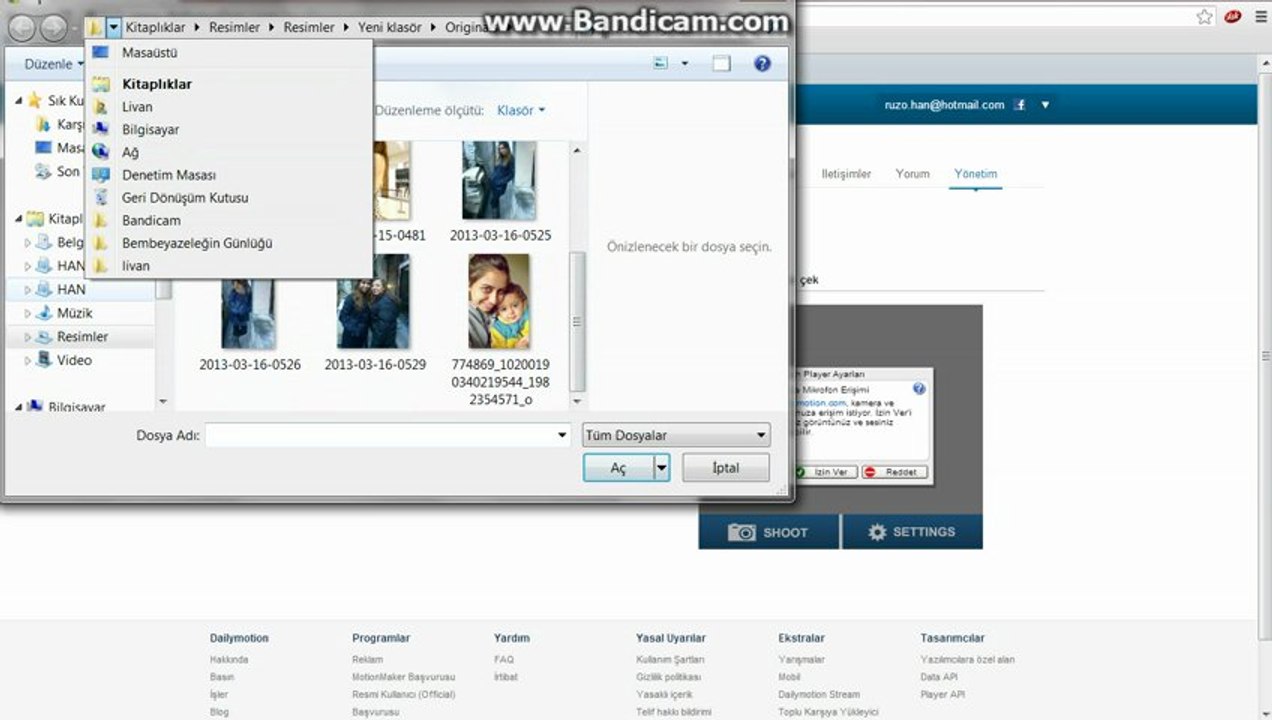Click the İptal cancel button
Image resolution: width=1272 pixels, height=720 pixels.
pos(726,468)
